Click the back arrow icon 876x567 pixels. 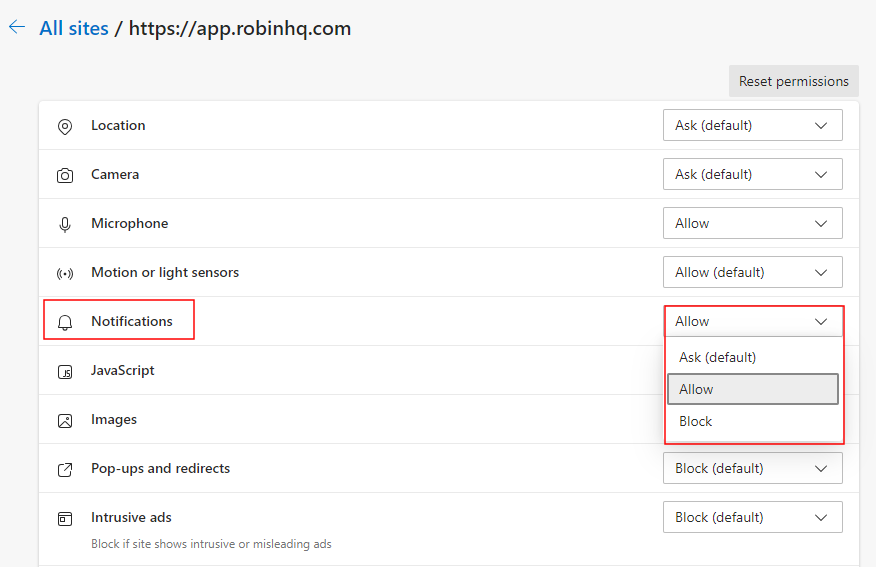tap(16, 28)
